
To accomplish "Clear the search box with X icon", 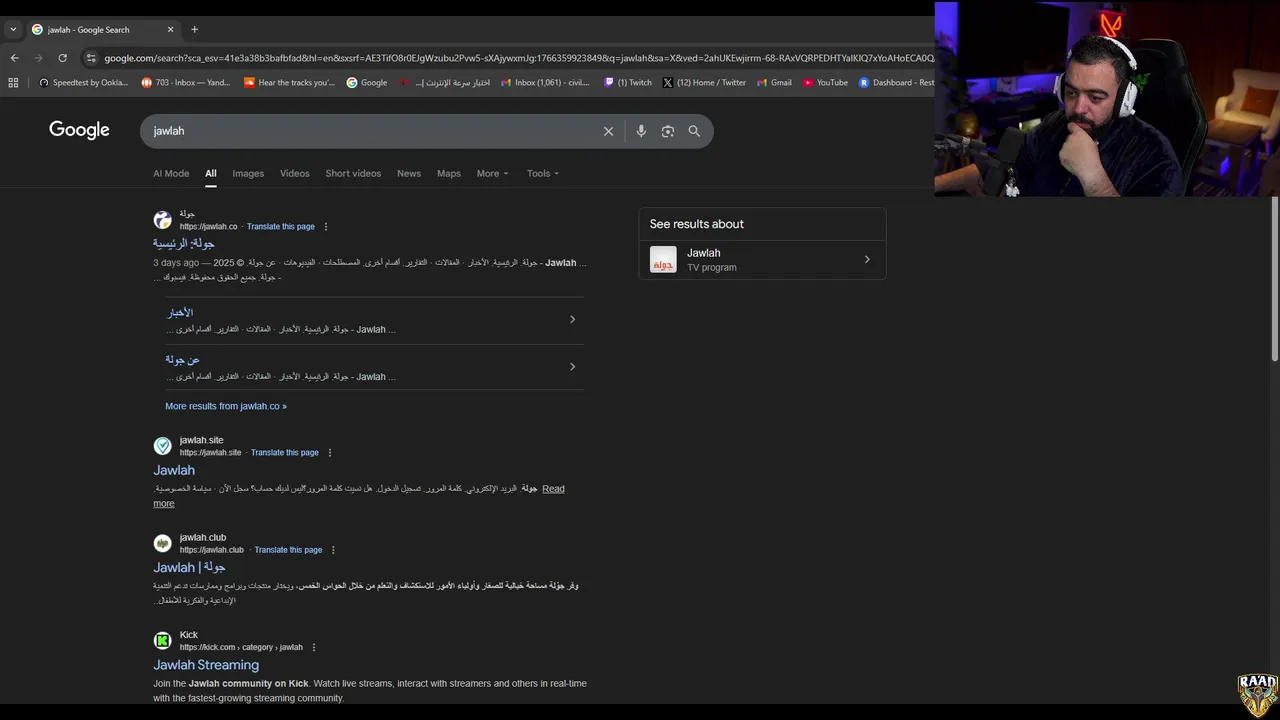I will (x=608, y=131).
